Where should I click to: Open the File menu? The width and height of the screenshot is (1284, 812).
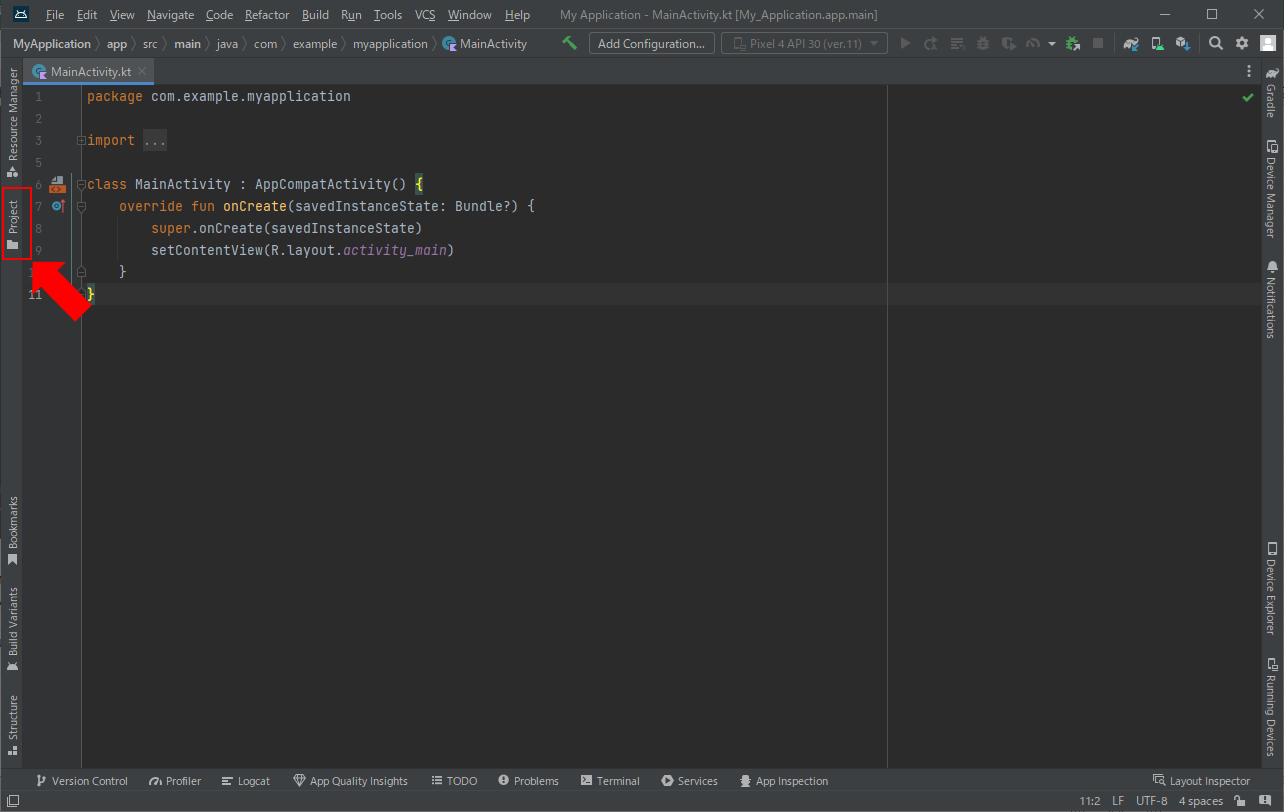55,15
